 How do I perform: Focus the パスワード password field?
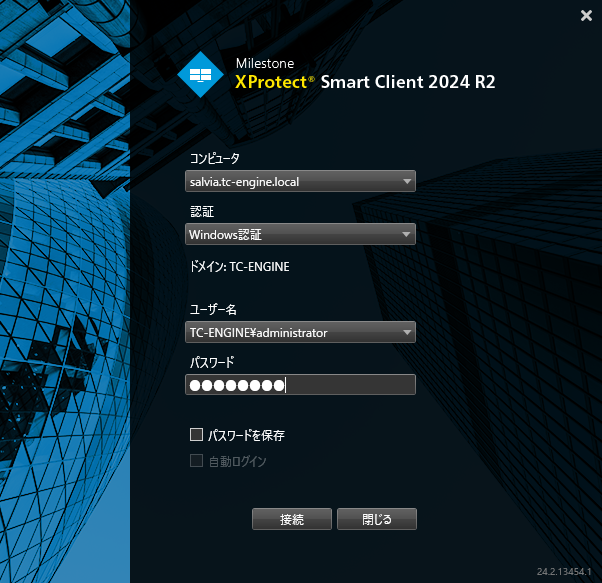300,385
